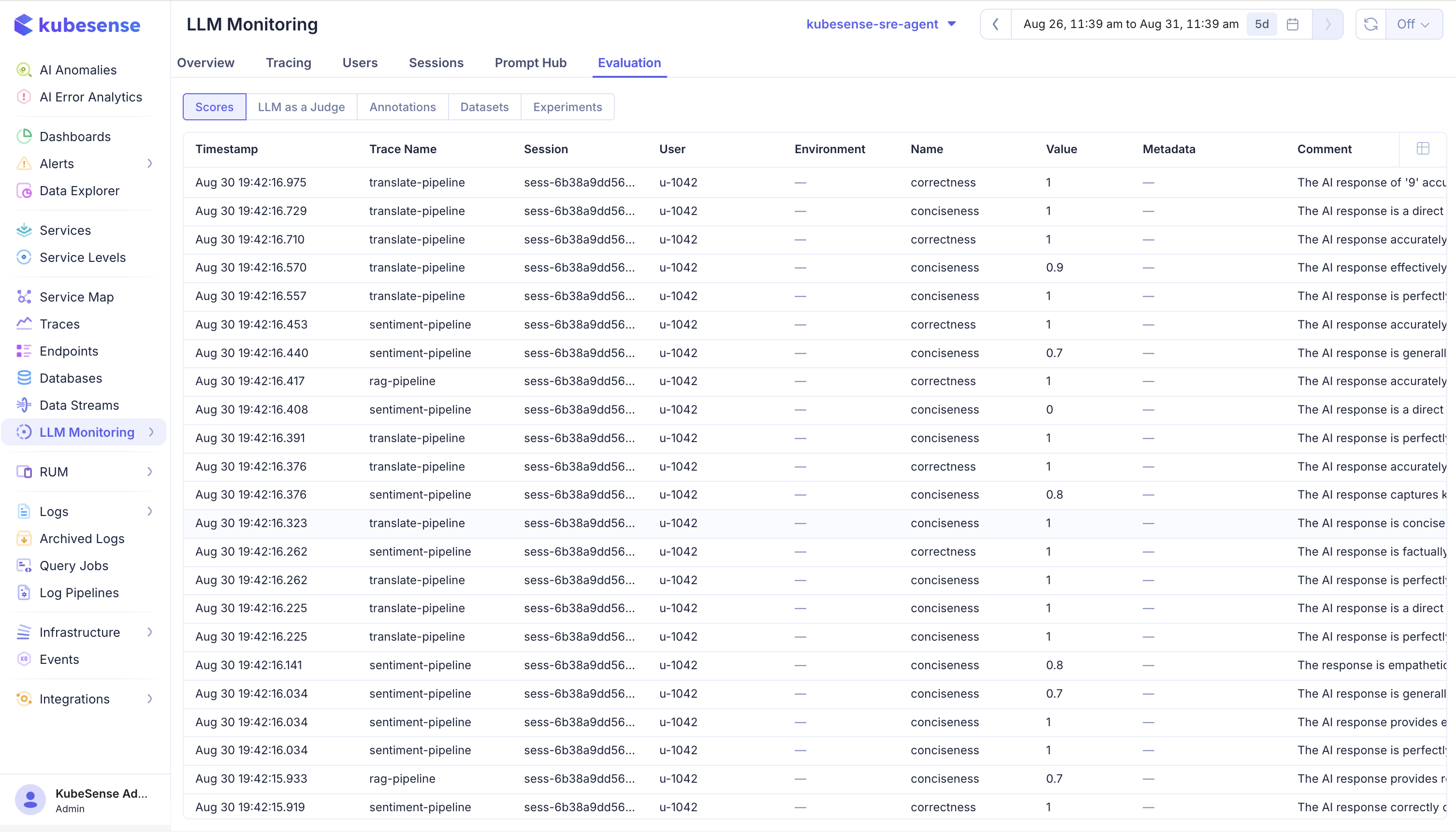Select the Service Levels icon
1456x832 pixels.
pyautogui.click(x=23, y=257)
